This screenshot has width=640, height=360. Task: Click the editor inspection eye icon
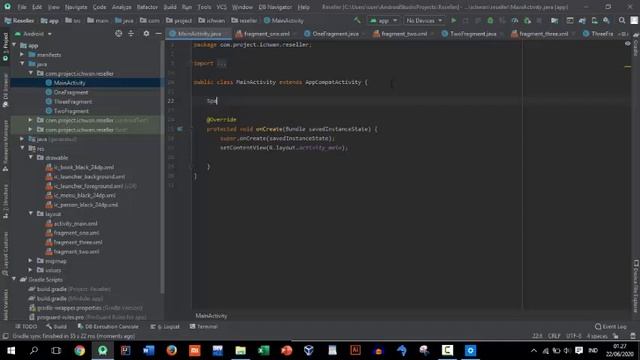point(627,44)
